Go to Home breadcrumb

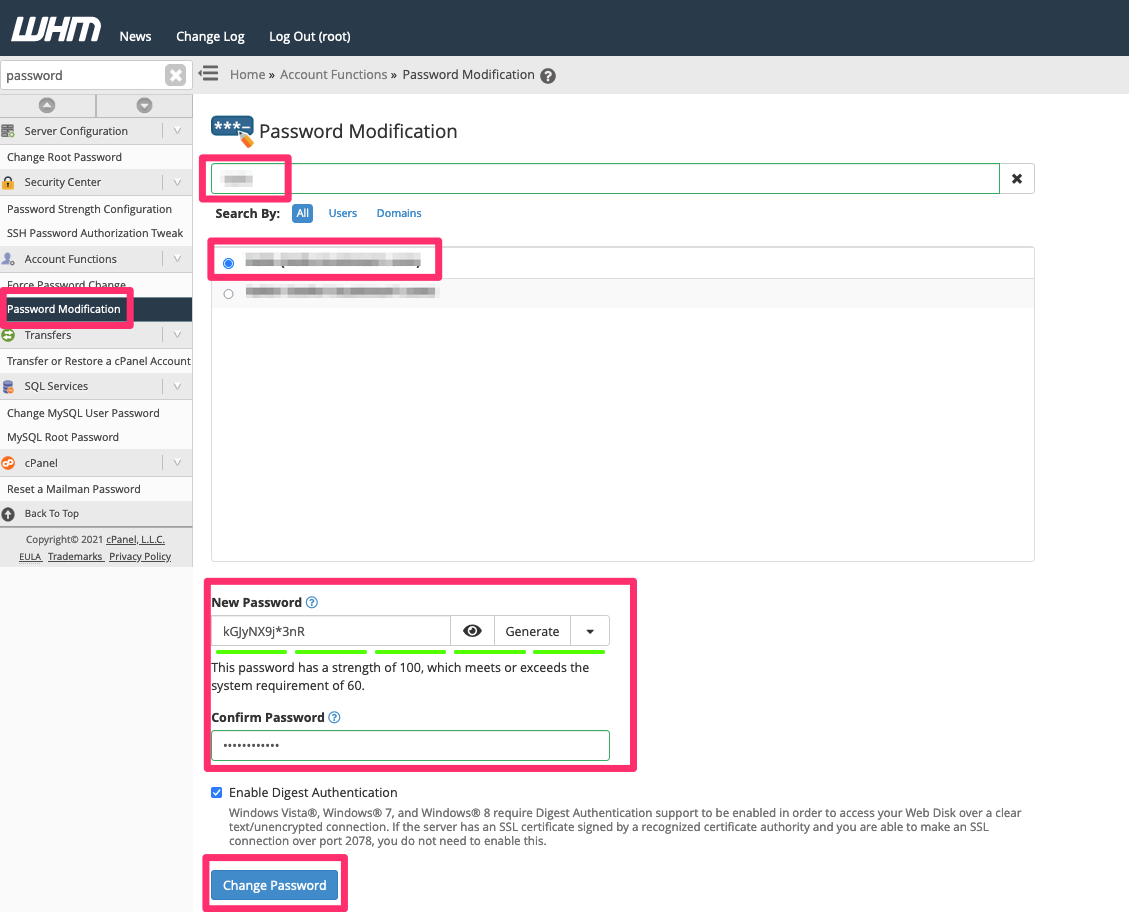click(247, 75)
